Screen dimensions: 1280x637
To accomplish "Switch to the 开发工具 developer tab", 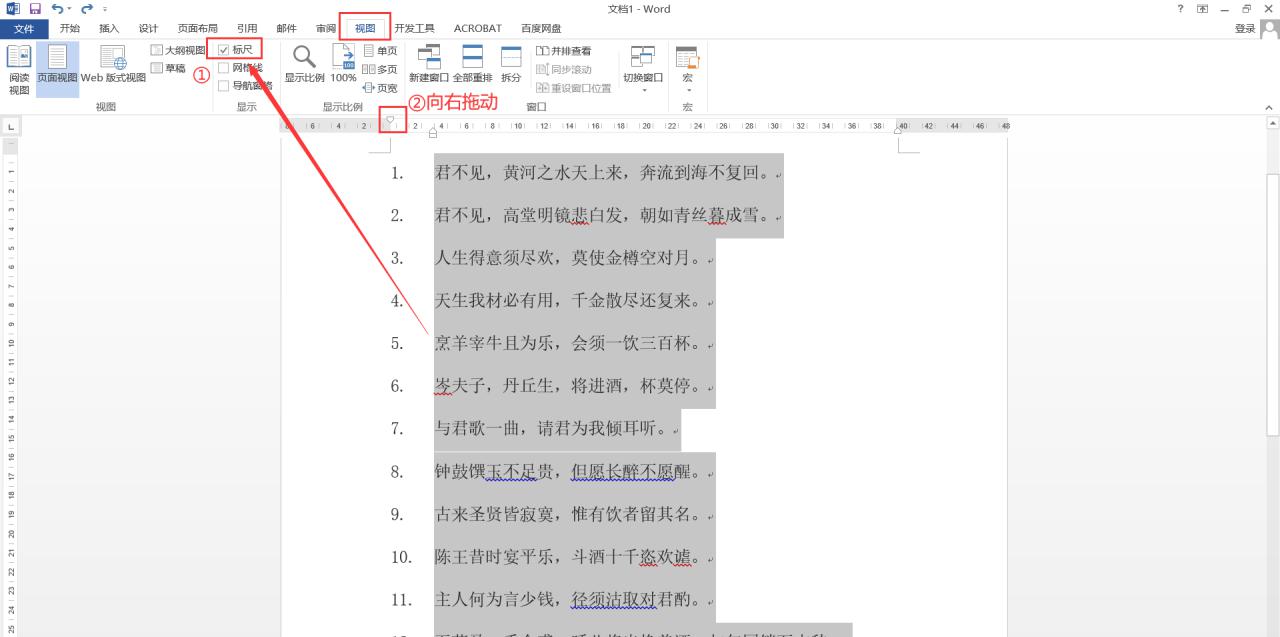I will pyautogui.click(x=414, y=28).
